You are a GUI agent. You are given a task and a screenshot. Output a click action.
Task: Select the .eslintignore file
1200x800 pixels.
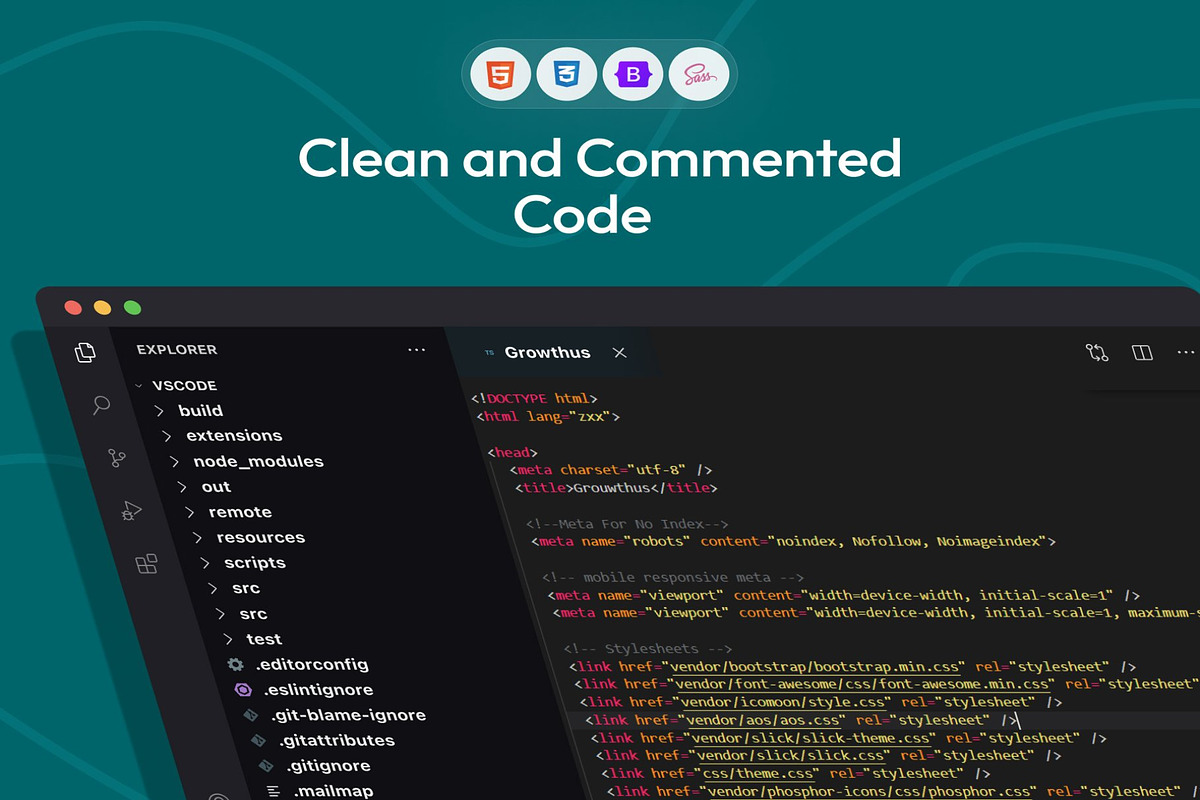pos(318,690)
